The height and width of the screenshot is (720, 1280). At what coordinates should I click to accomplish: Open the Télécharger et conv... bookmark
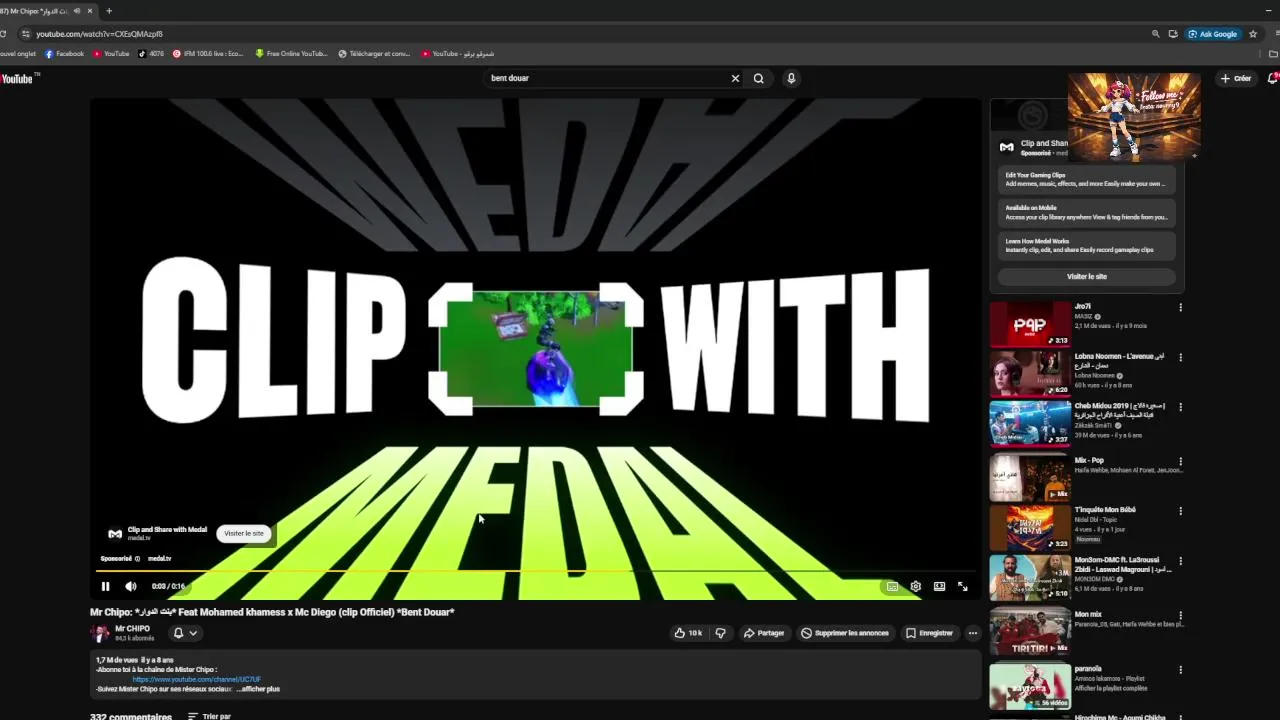tap(374, 54)
